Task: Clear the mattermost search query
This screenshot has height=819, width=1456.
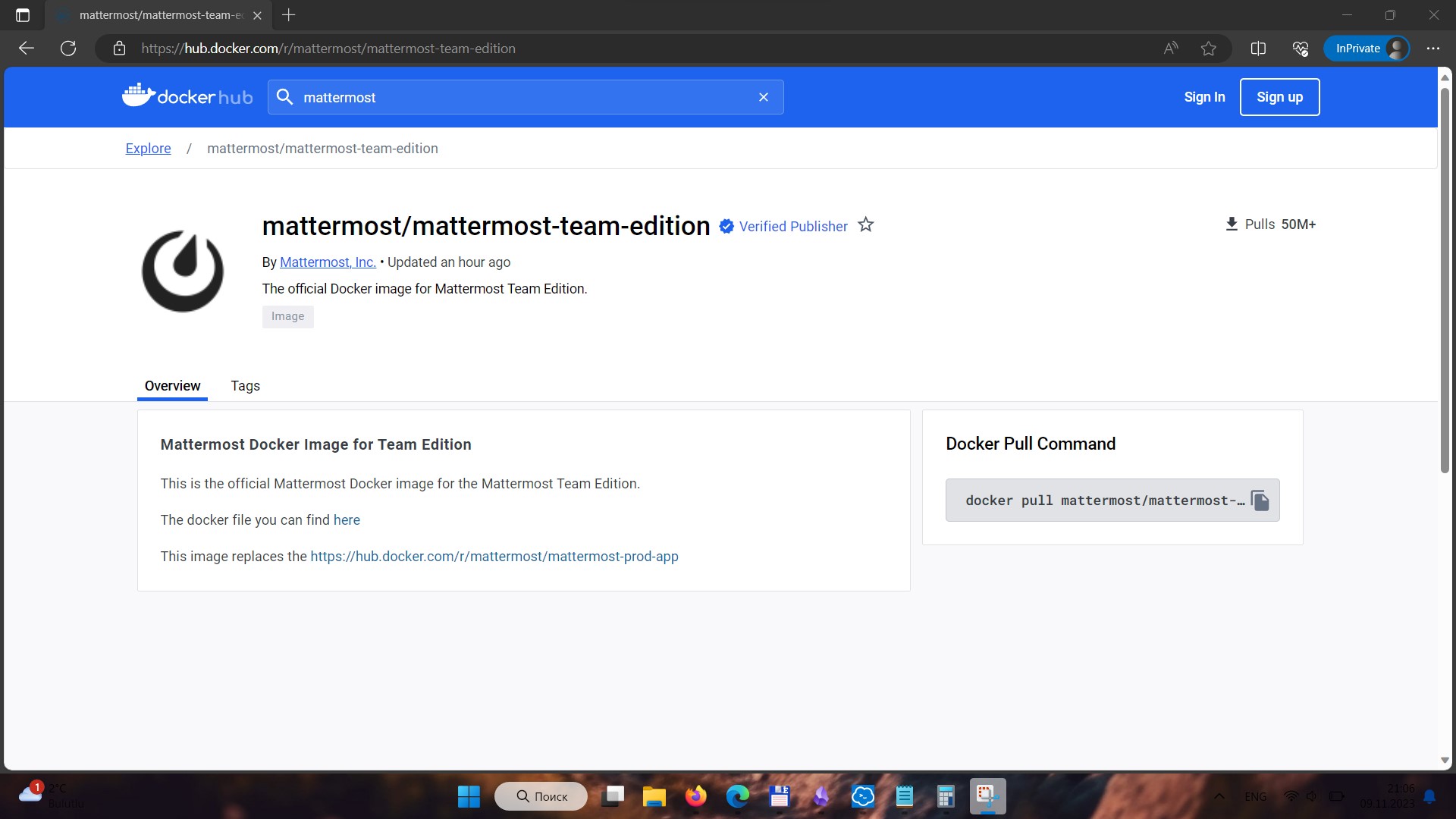Action: click(764, 97)
